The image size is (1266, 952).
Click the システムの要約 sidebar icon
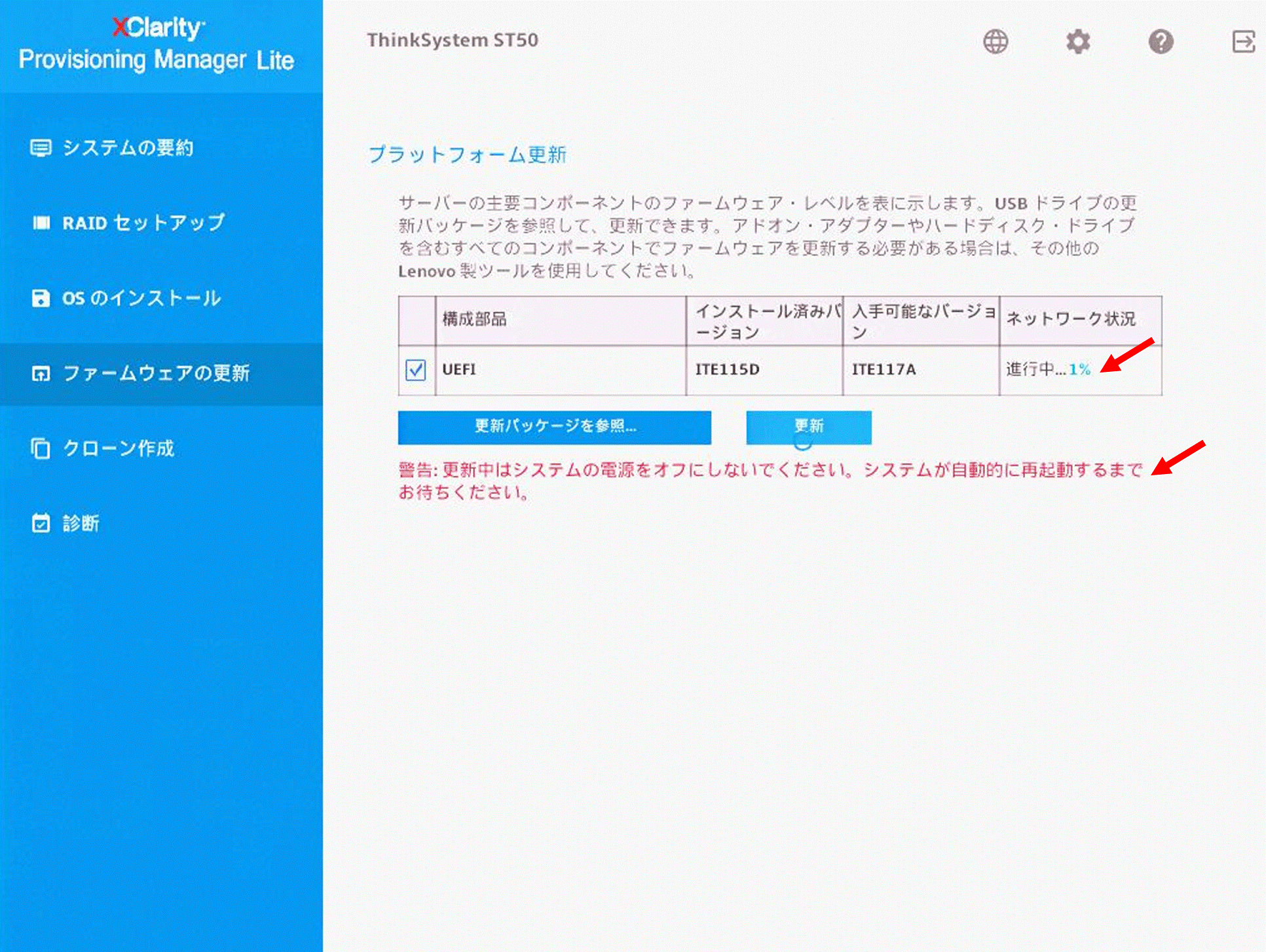(41, 148)
